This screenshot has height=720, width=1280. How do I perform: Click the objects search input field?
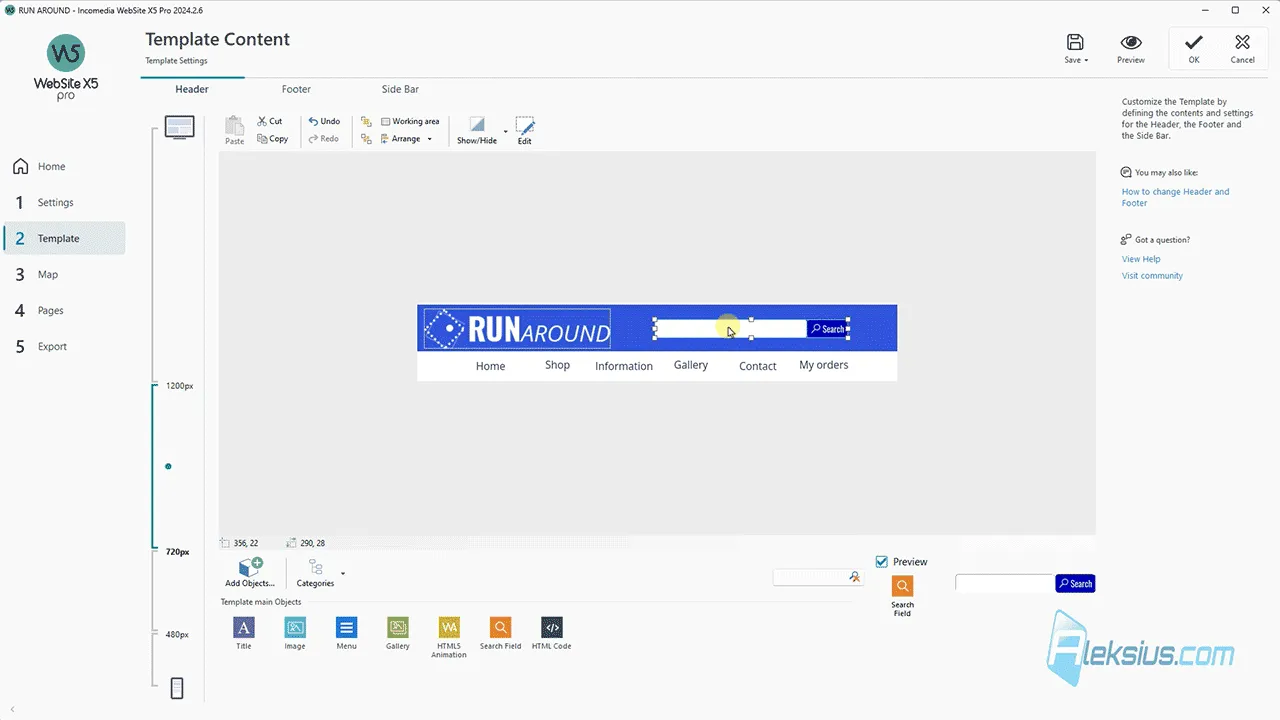tap(811, 577)
